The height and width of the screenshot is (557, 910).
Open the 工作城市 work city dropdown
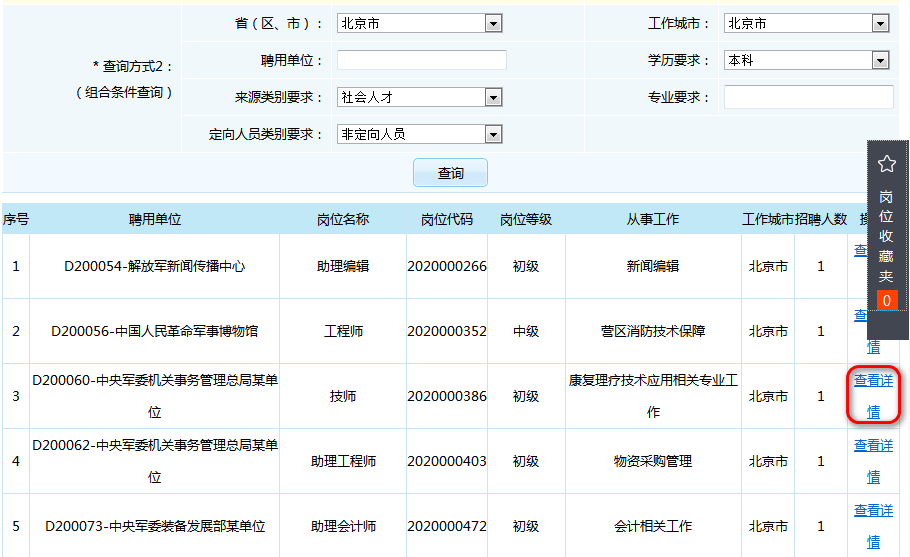[x=806, y=23]
